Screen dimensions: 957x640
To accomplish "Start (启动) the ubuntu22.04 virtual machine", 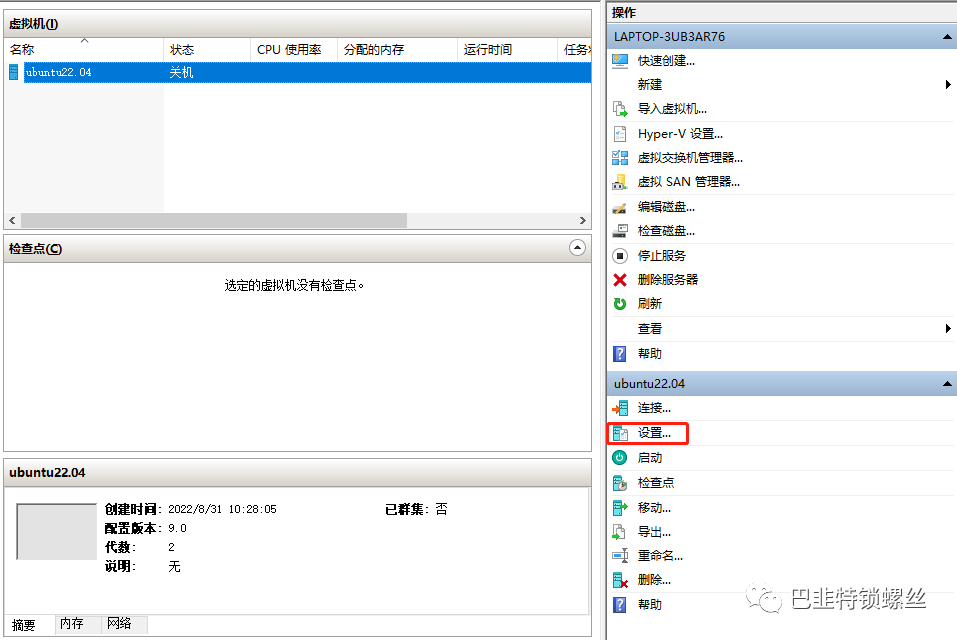I will (x=650, y=457).
